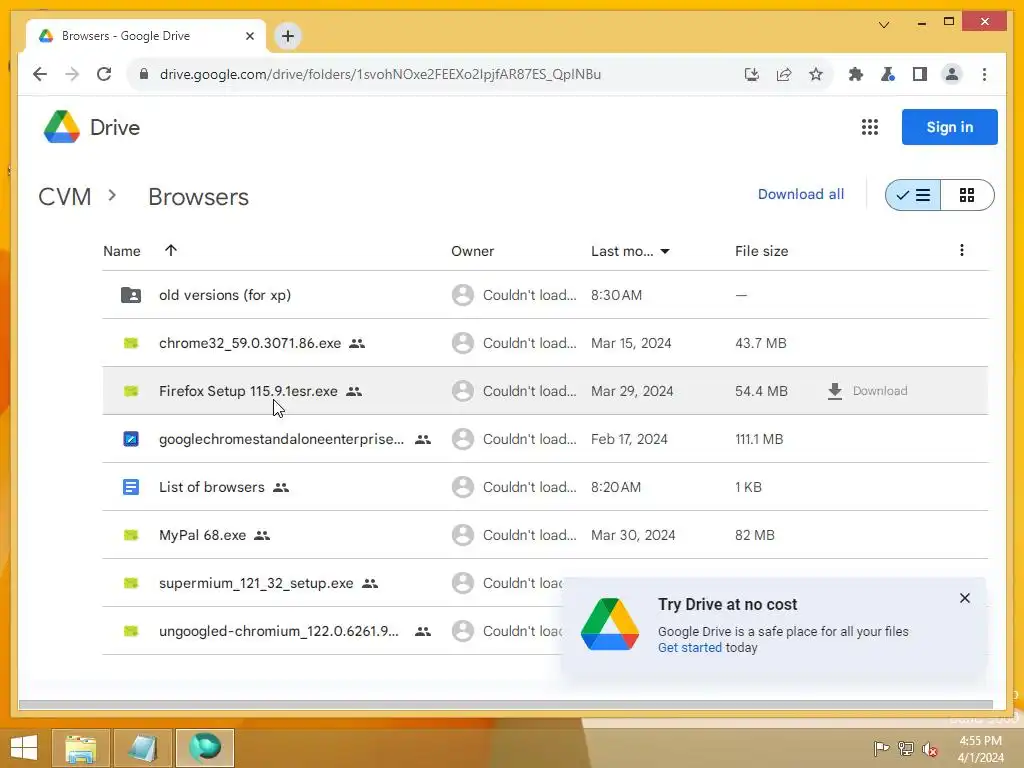Click the Mar 30, 2024 modified date
The image size is (1024, 768).
pos(633,536)
